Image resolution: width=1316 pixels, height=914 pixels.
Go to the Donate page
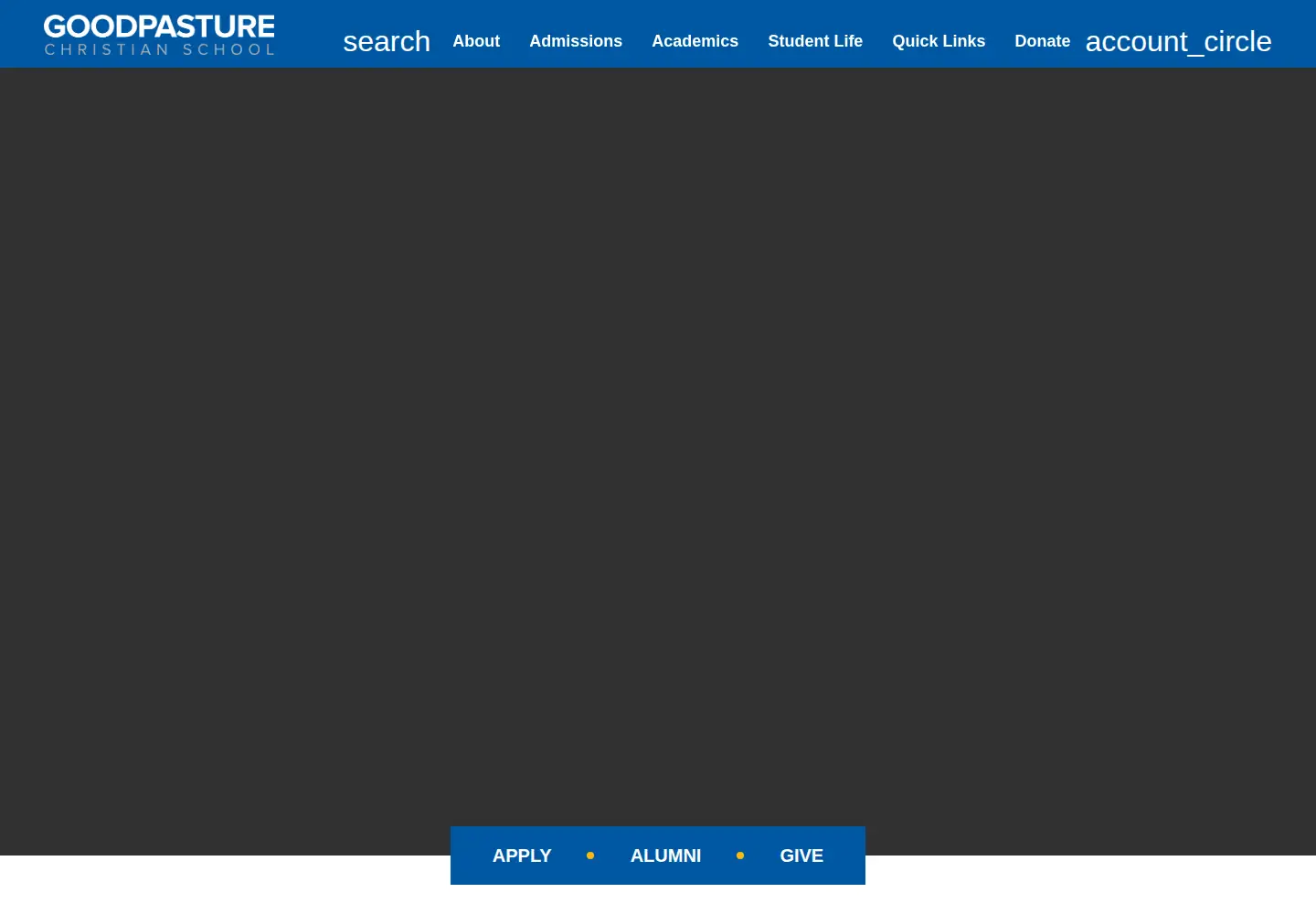[x=1042, y=41]
